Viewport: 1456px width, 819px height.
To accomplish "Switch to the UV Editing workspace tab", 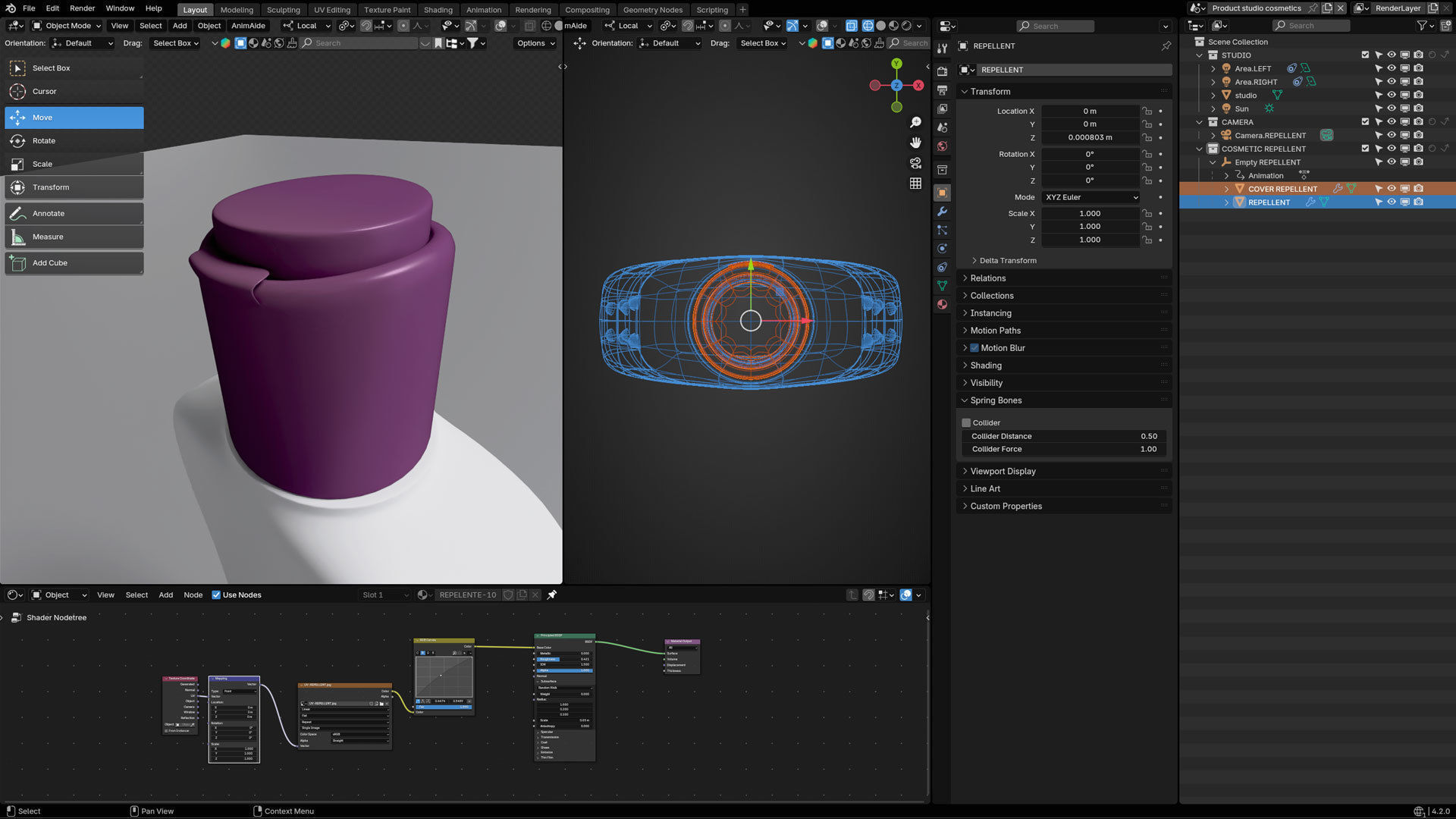I will 332,10.
